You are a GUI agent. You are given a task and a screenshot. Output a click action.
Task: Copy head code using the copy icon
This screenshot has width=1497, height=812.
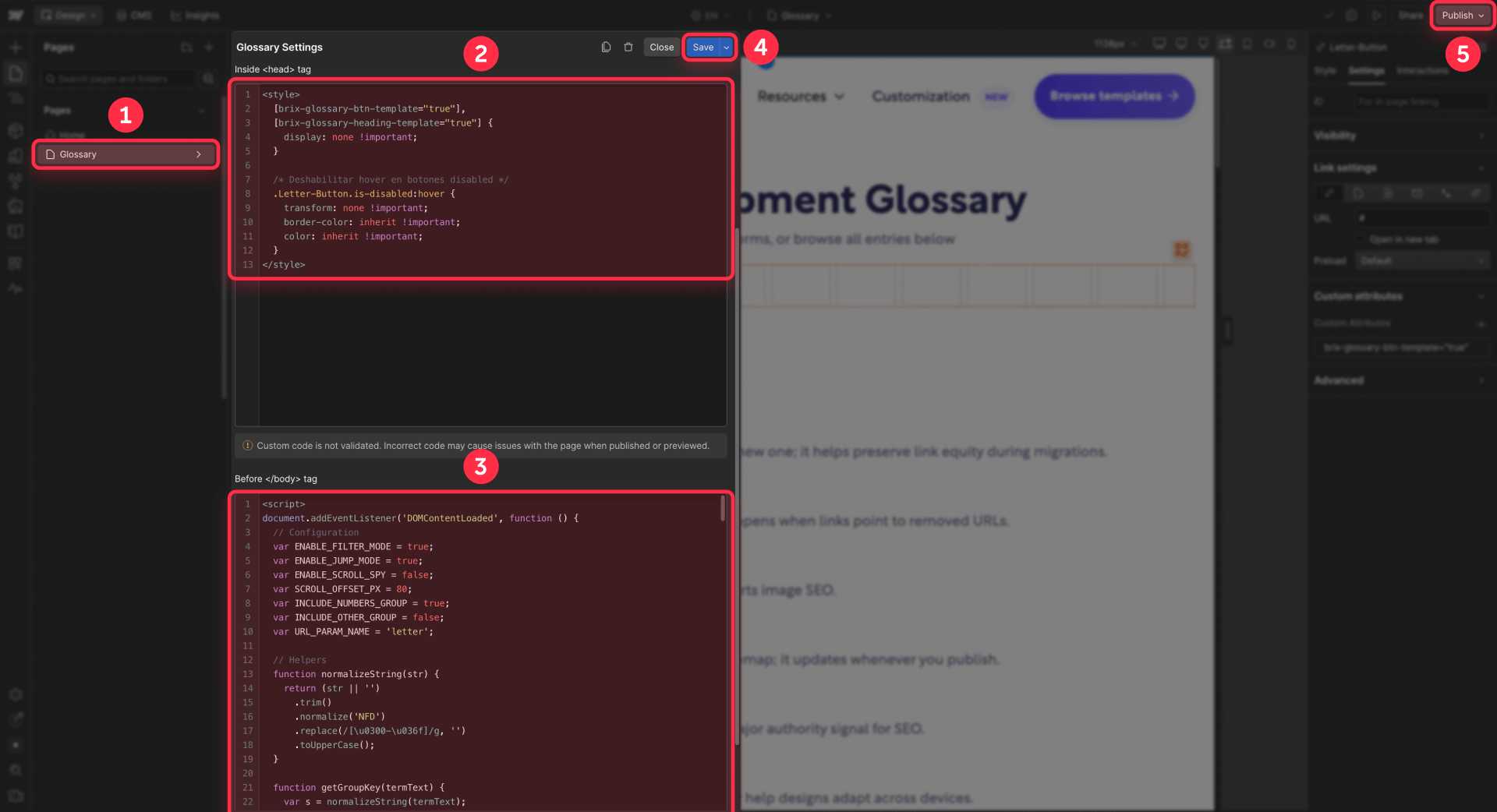pos(606,47)
